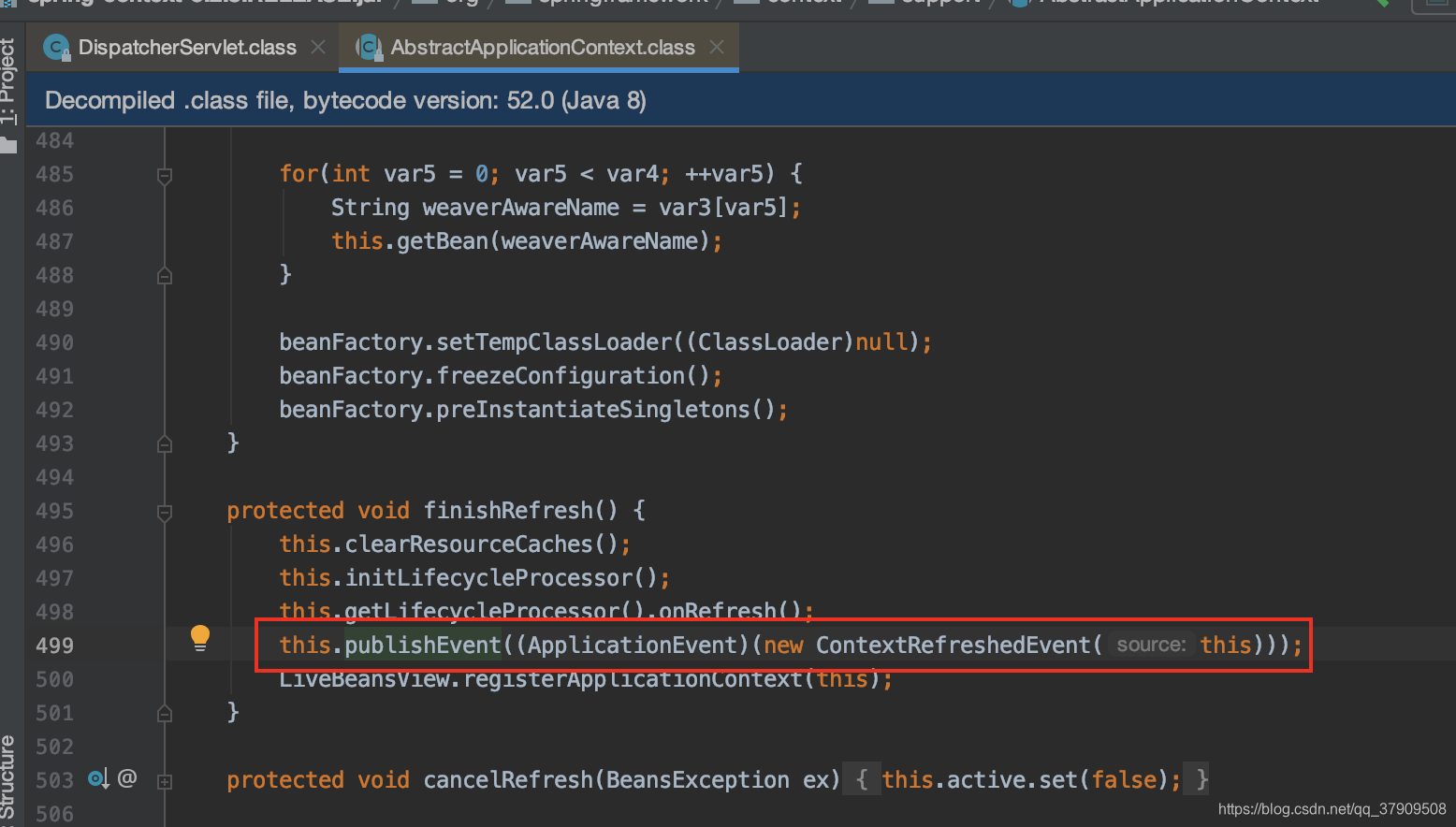
Task: Click the cancelRefresh method name
Action: coord(507,779)
